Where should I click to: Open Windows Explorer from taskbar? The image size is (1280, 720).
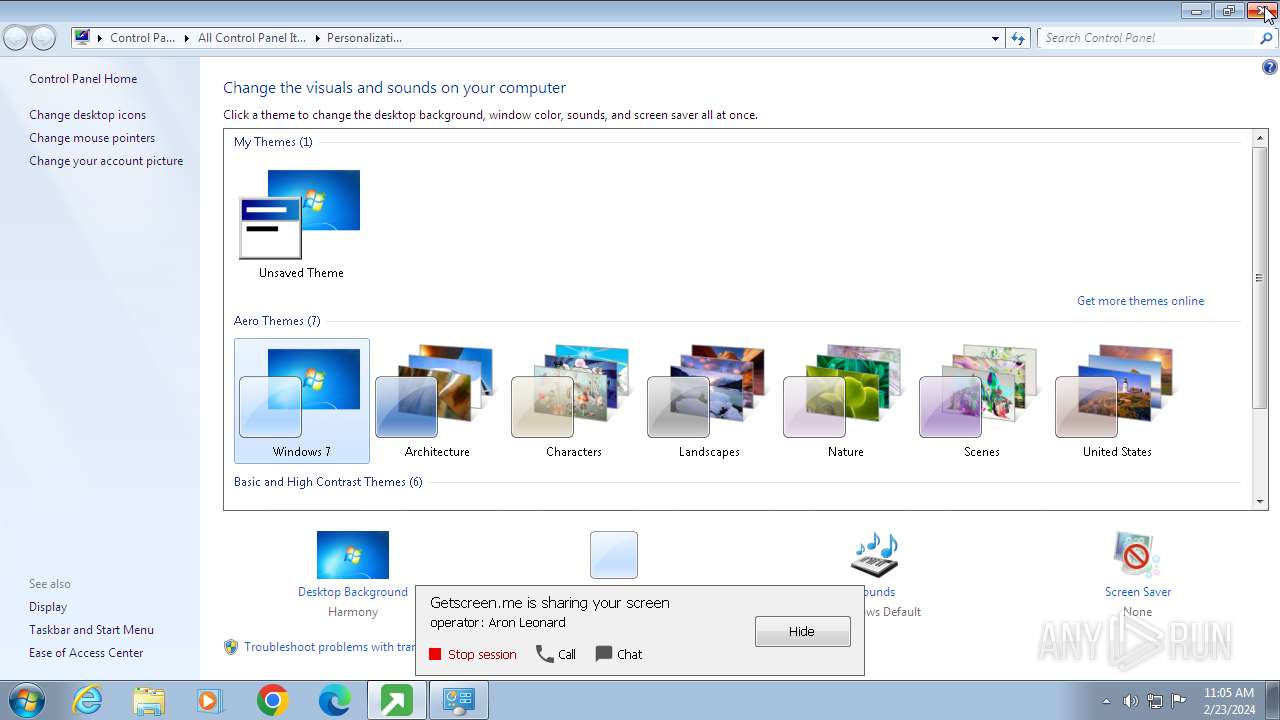tap(149, 701)
